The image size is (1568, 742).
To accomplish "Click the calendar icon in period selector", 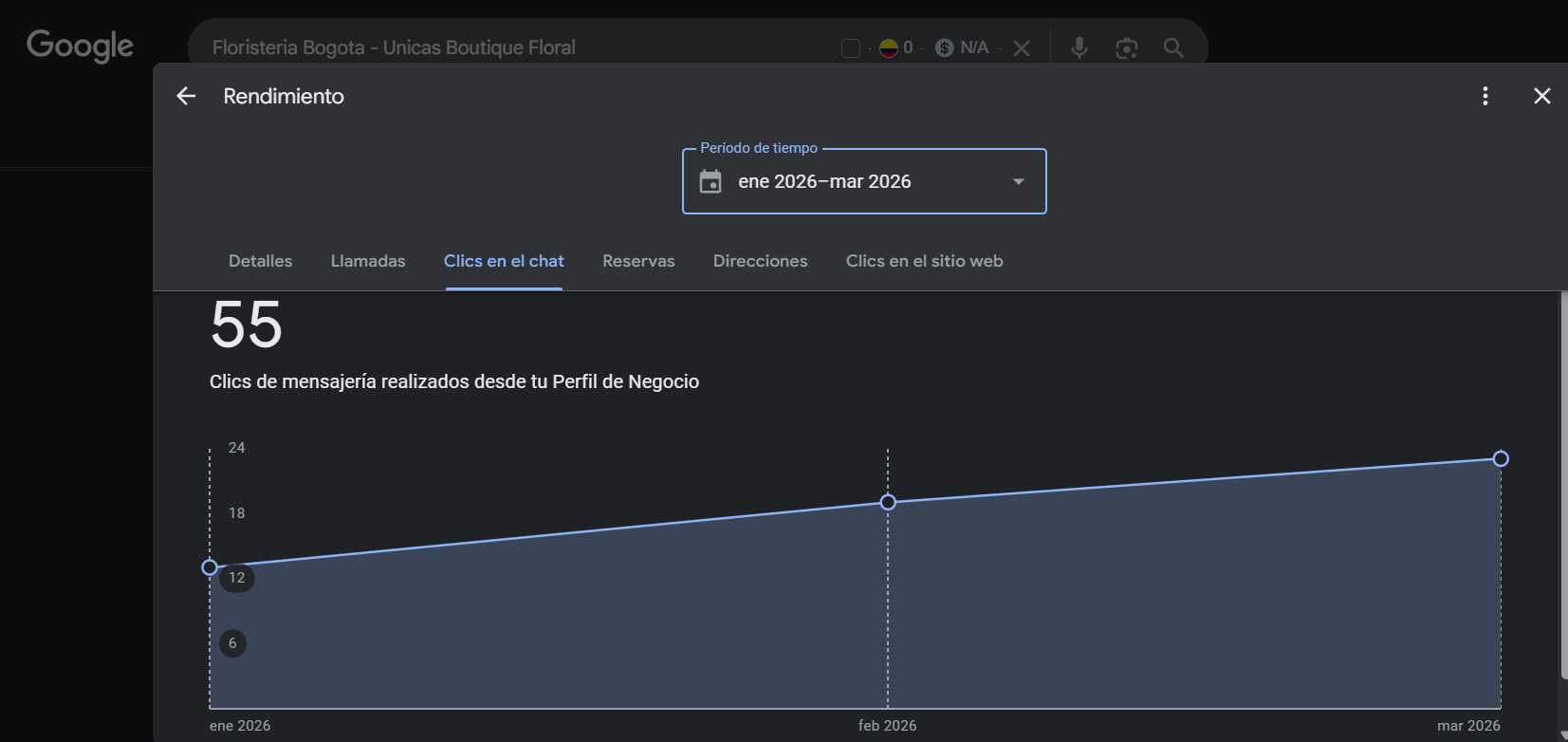I will 710,181.
